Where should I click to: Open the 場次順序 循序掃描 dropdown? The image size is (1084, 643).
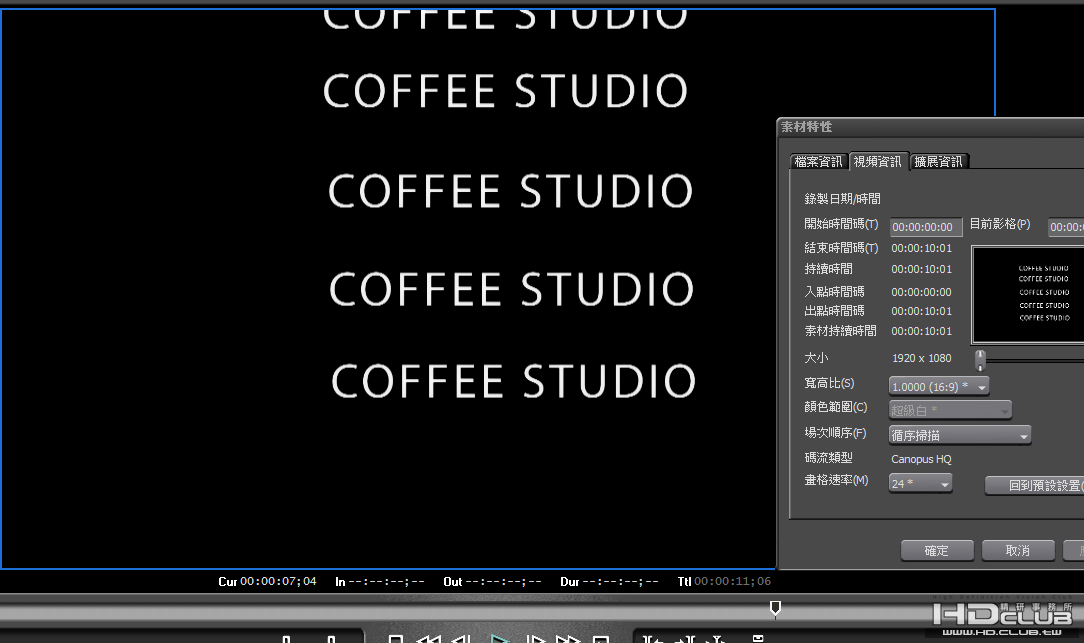pos(960,435)
